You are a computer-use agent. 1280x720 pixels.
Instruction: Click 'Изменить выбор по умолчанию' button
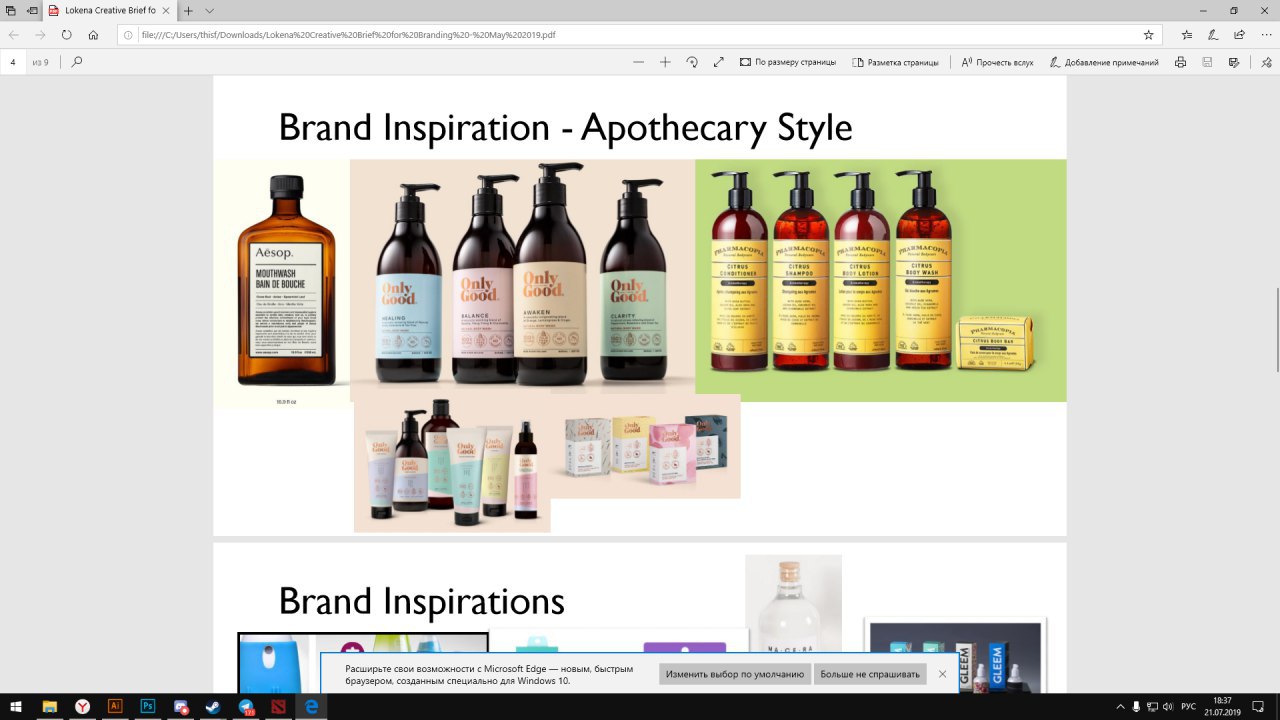tap(735, 674)
